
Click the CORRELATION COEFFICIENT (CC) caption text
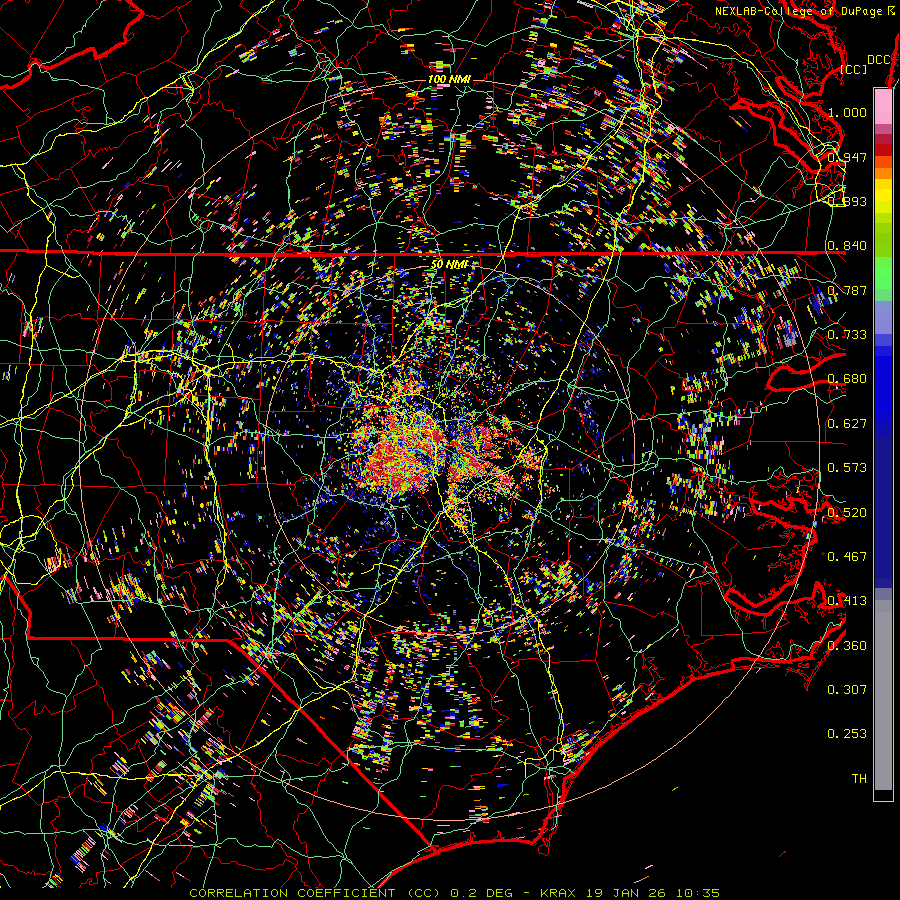(x=315, y=893)
